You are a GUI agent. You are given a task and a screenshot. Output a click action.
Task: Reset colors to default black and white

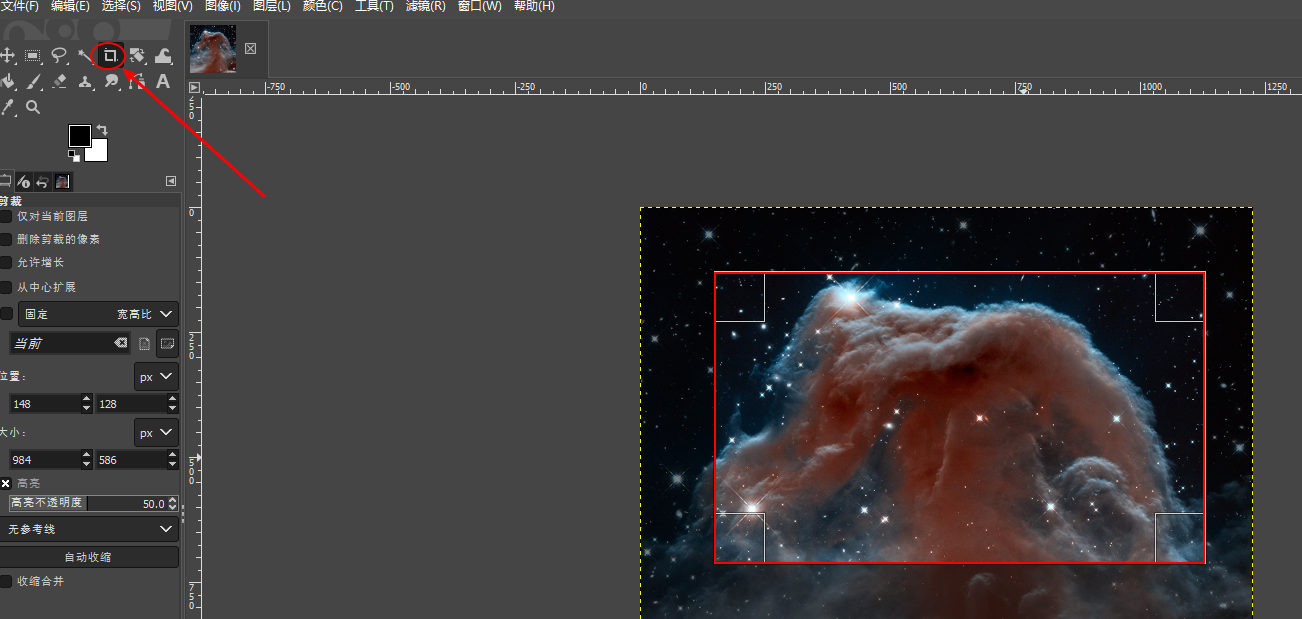pos(73,156)
